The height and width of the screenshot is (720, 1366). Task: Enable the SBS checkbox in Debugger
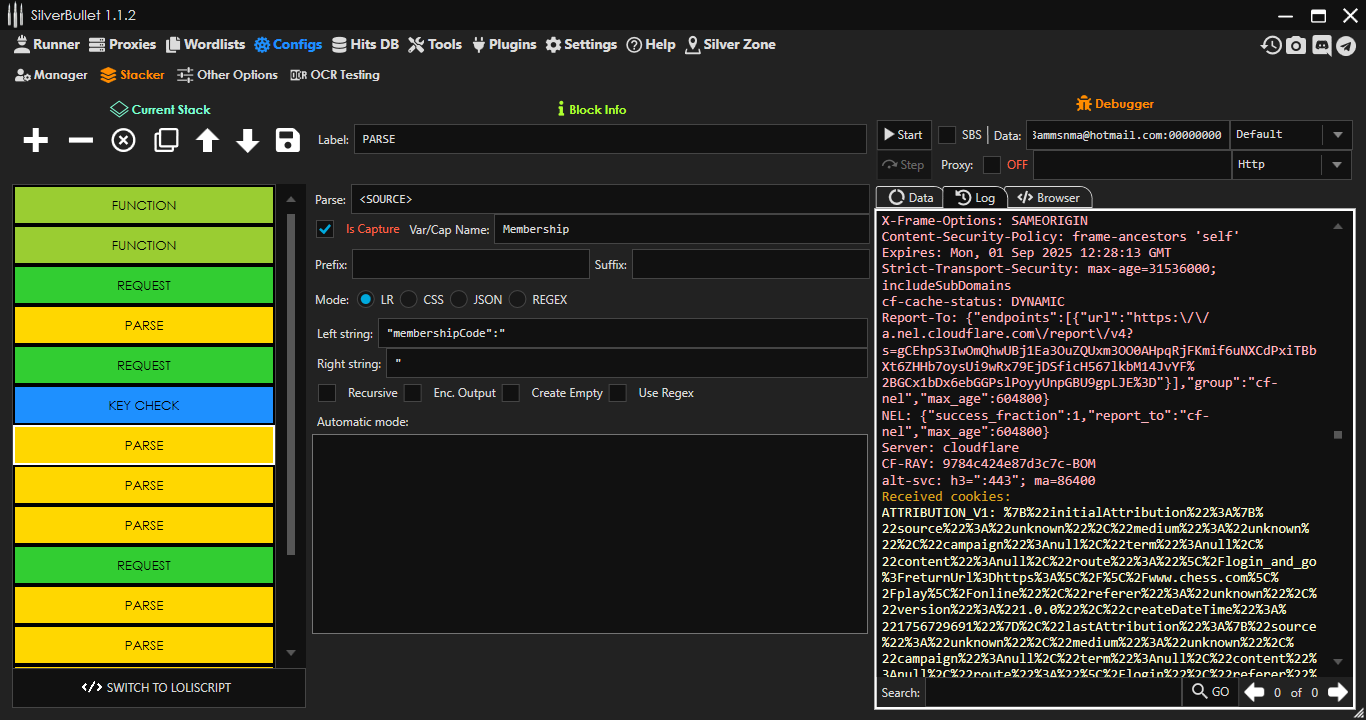point(947,135)
